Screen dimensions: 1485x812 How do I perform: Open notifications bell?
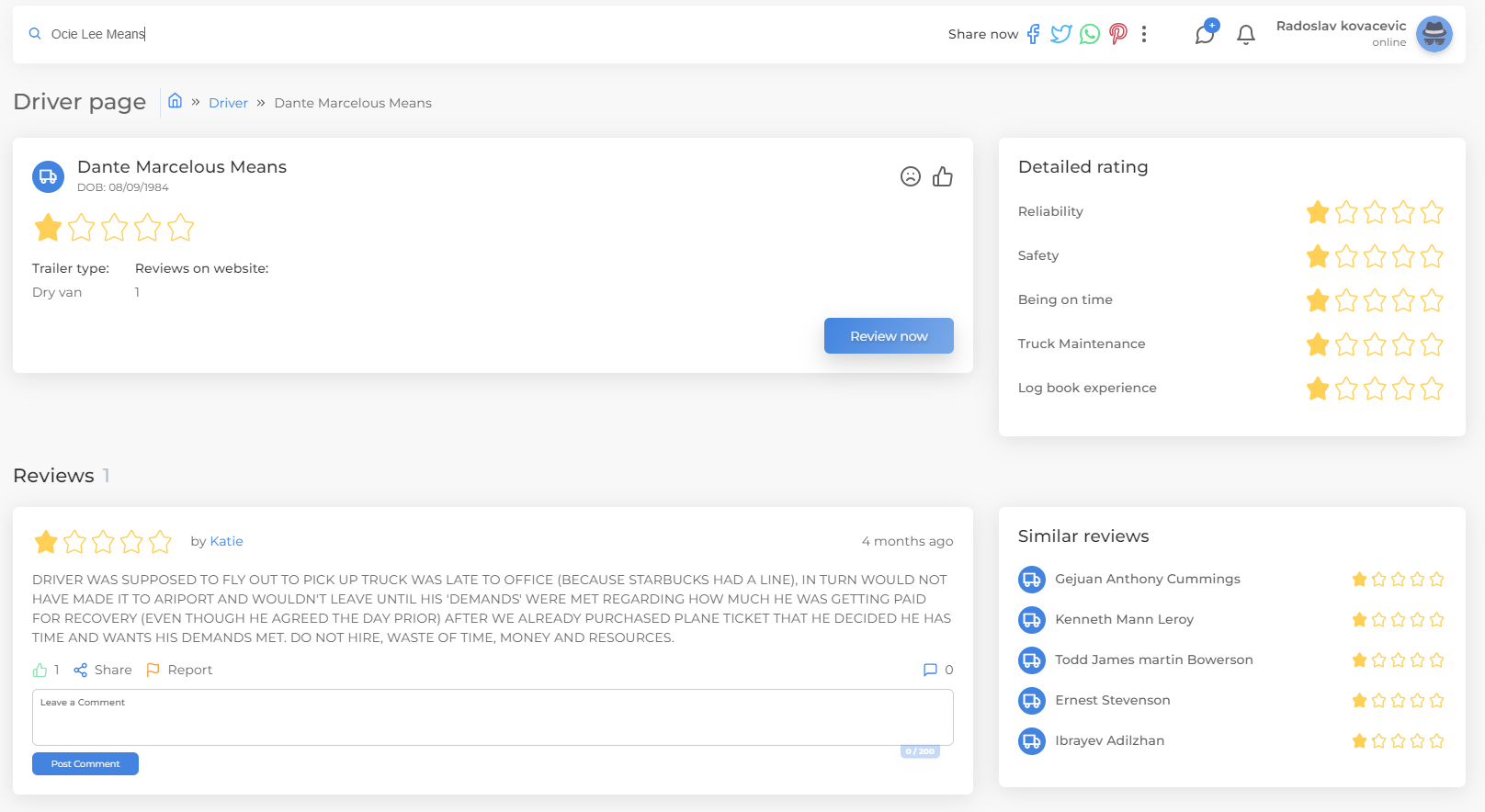click(1245, 35)
